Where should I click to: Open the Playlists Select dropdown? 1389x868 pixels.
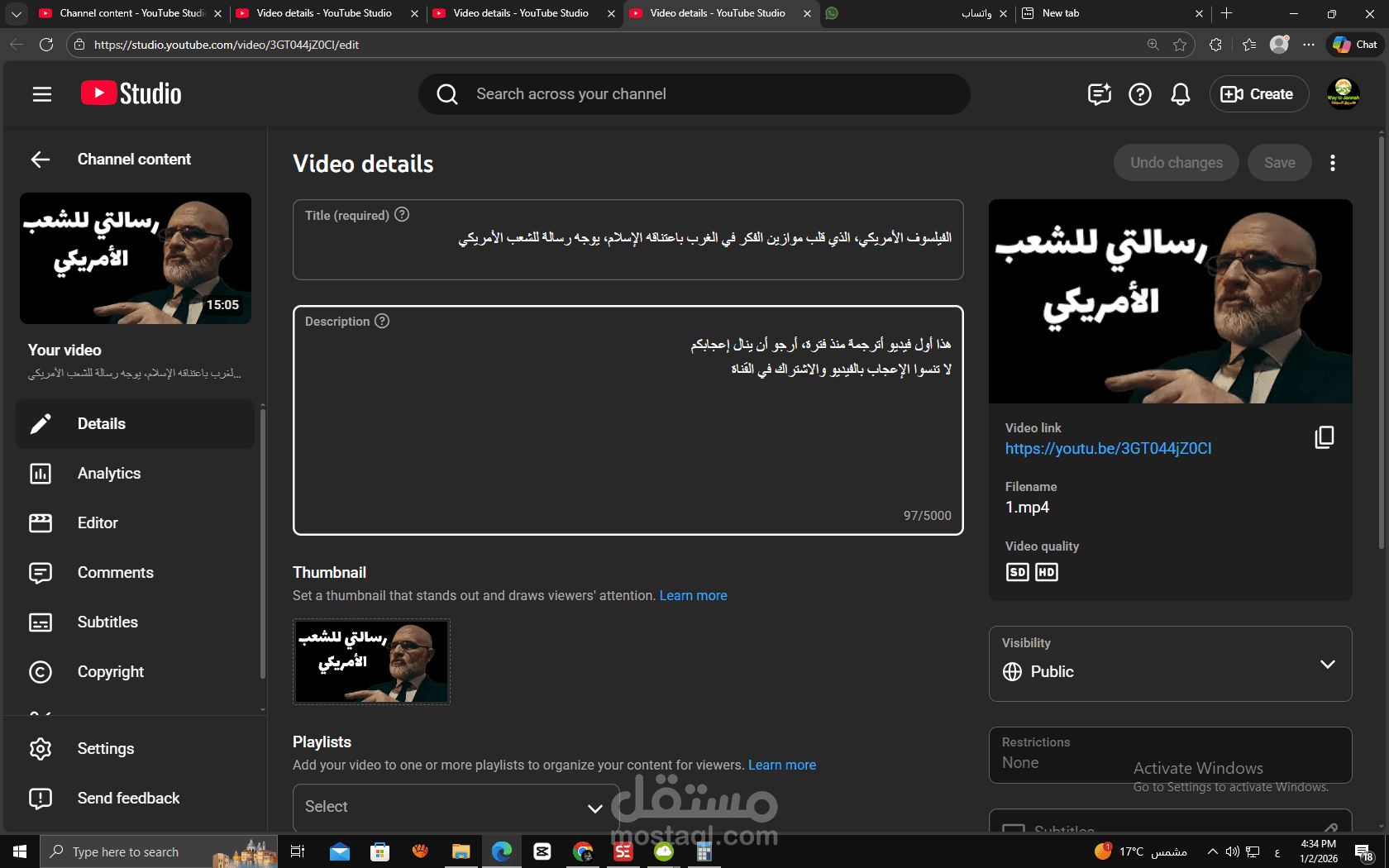coord(455,807)
